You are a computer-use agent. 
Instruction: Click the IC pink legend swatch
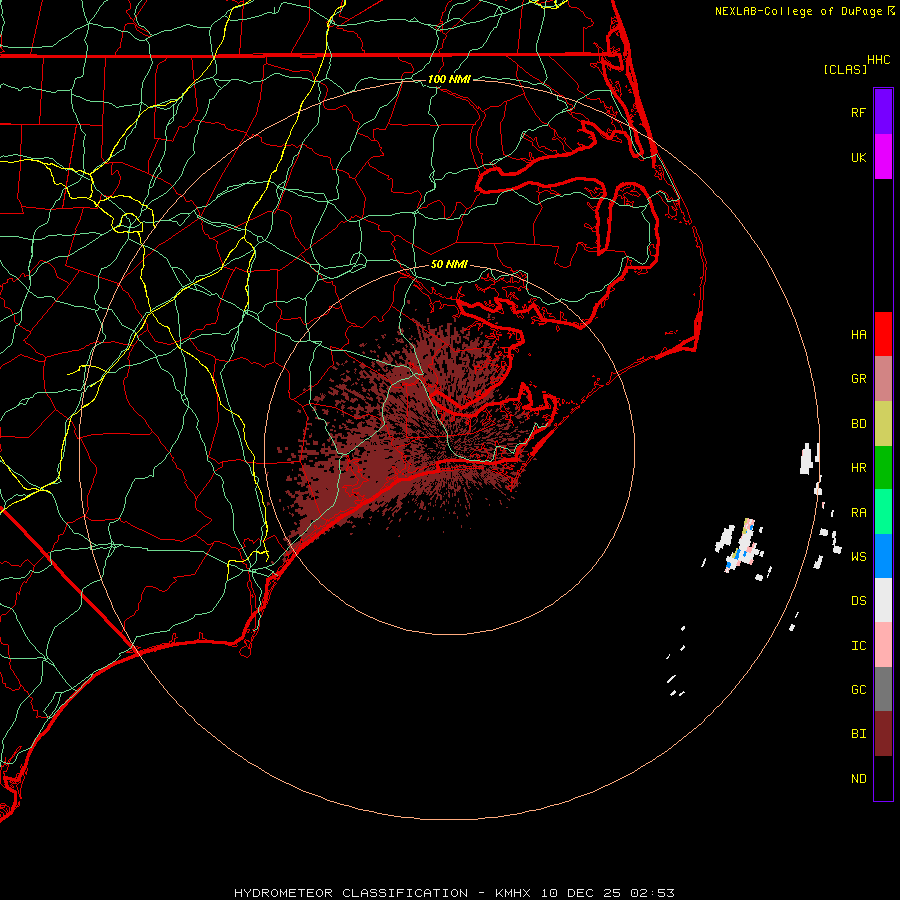[x=883, y=645]
